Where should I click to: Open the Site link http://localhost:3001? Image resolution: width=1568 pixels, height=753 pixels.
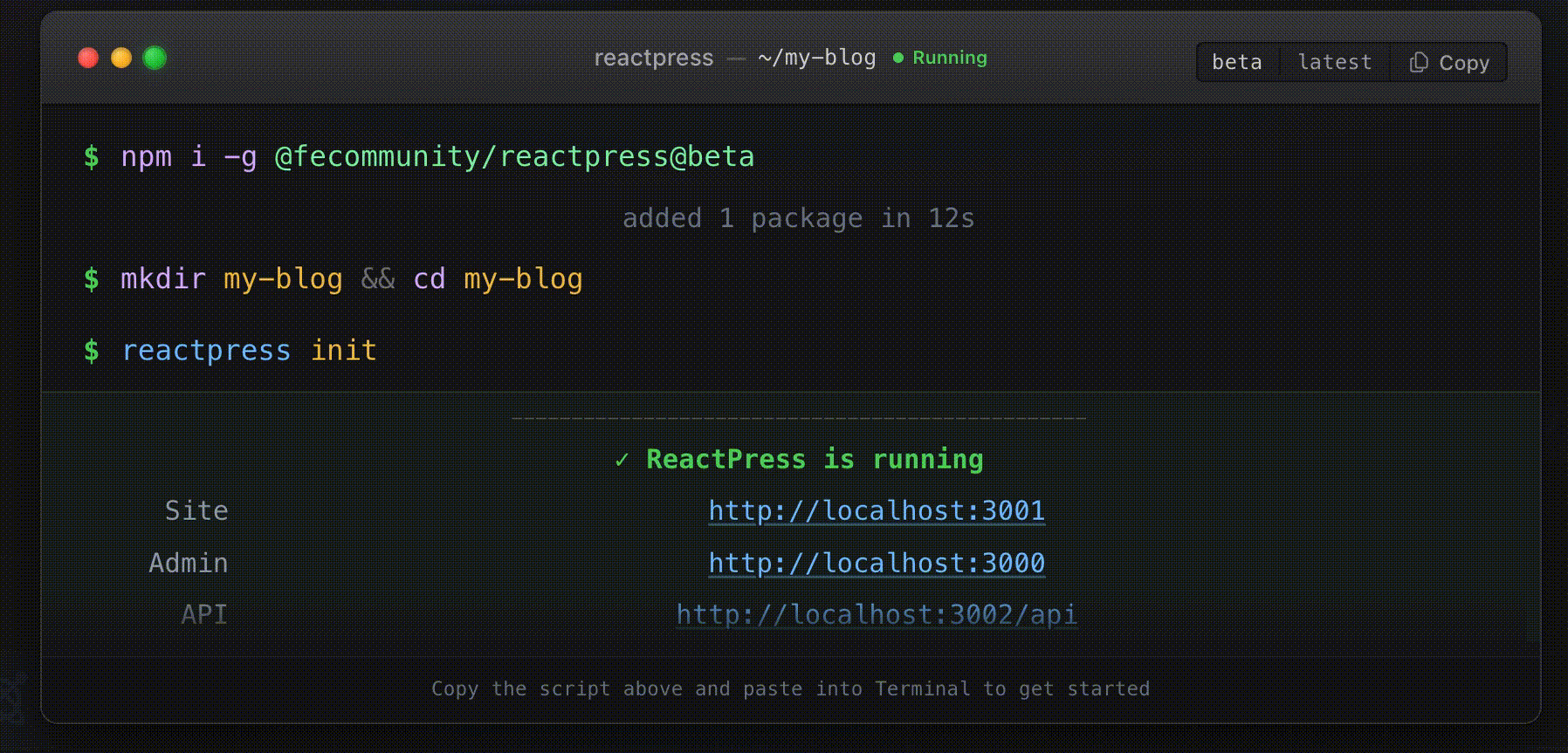pos(877,510)
